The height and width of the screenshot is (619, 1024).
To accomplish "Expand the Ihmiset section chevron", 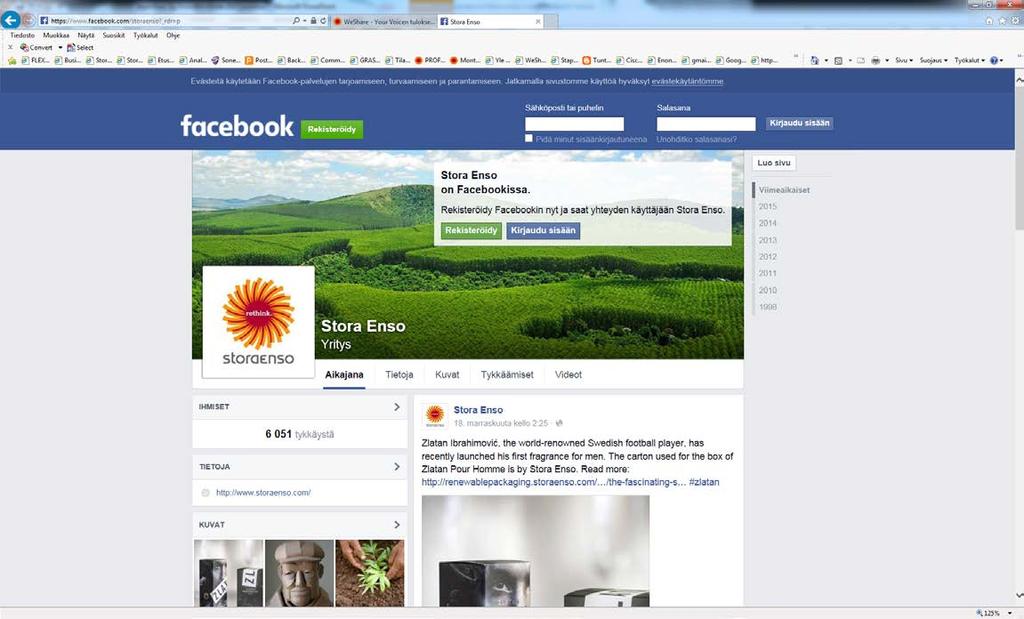I will click(396, 407).
